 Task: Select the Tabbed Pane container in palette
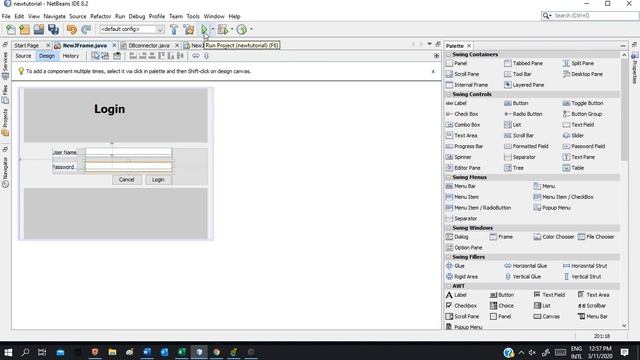pos(524,63)
